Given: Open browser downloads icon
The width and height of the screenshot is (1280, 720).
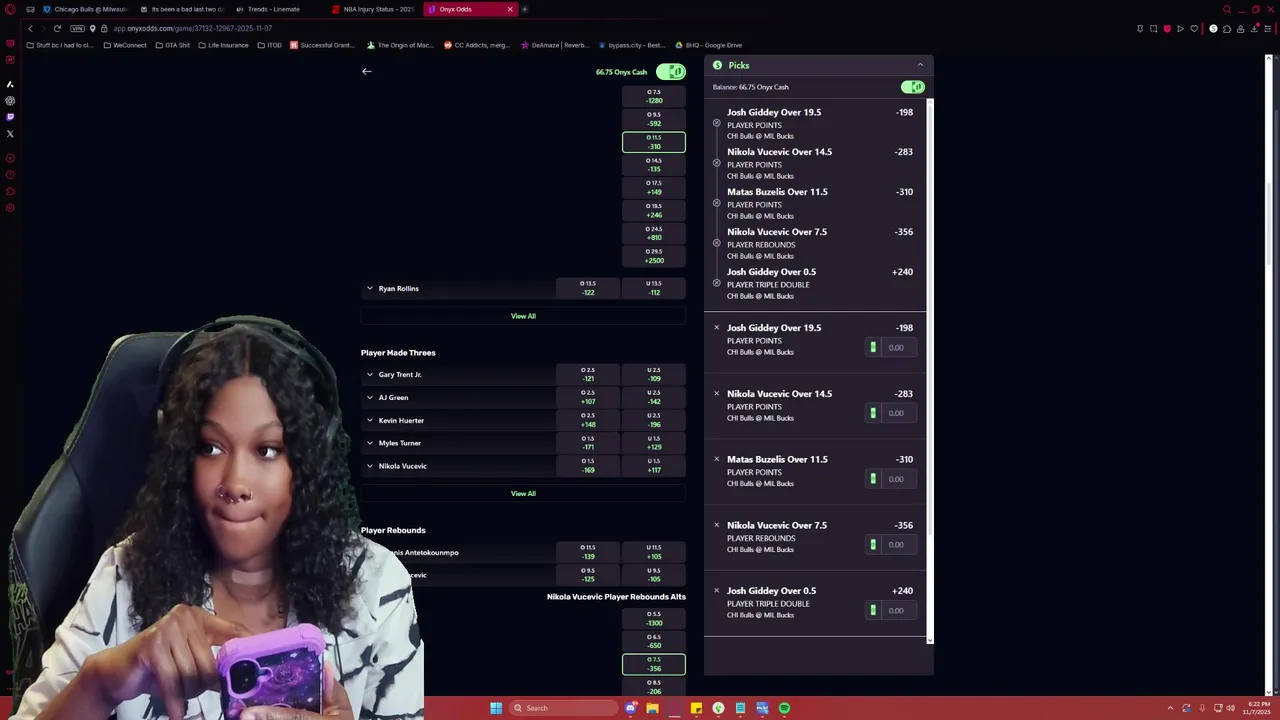Looking at the screenshot, I should pos(1254,29).
